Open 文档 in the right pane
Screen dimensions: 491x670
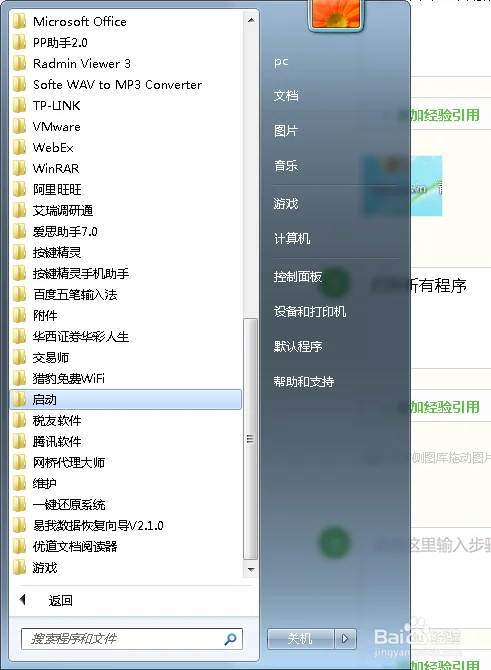286,96
